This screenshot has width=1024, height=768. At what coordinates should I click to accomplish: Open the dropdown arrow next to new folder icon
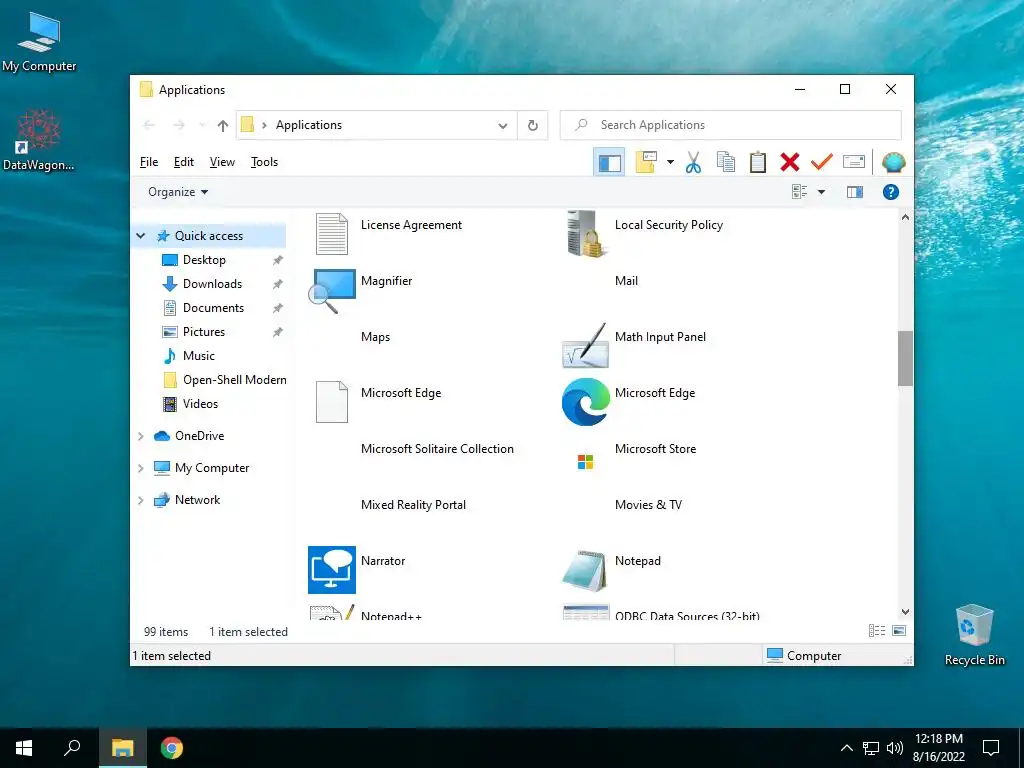pyautogui.click(x=670, y=162)
